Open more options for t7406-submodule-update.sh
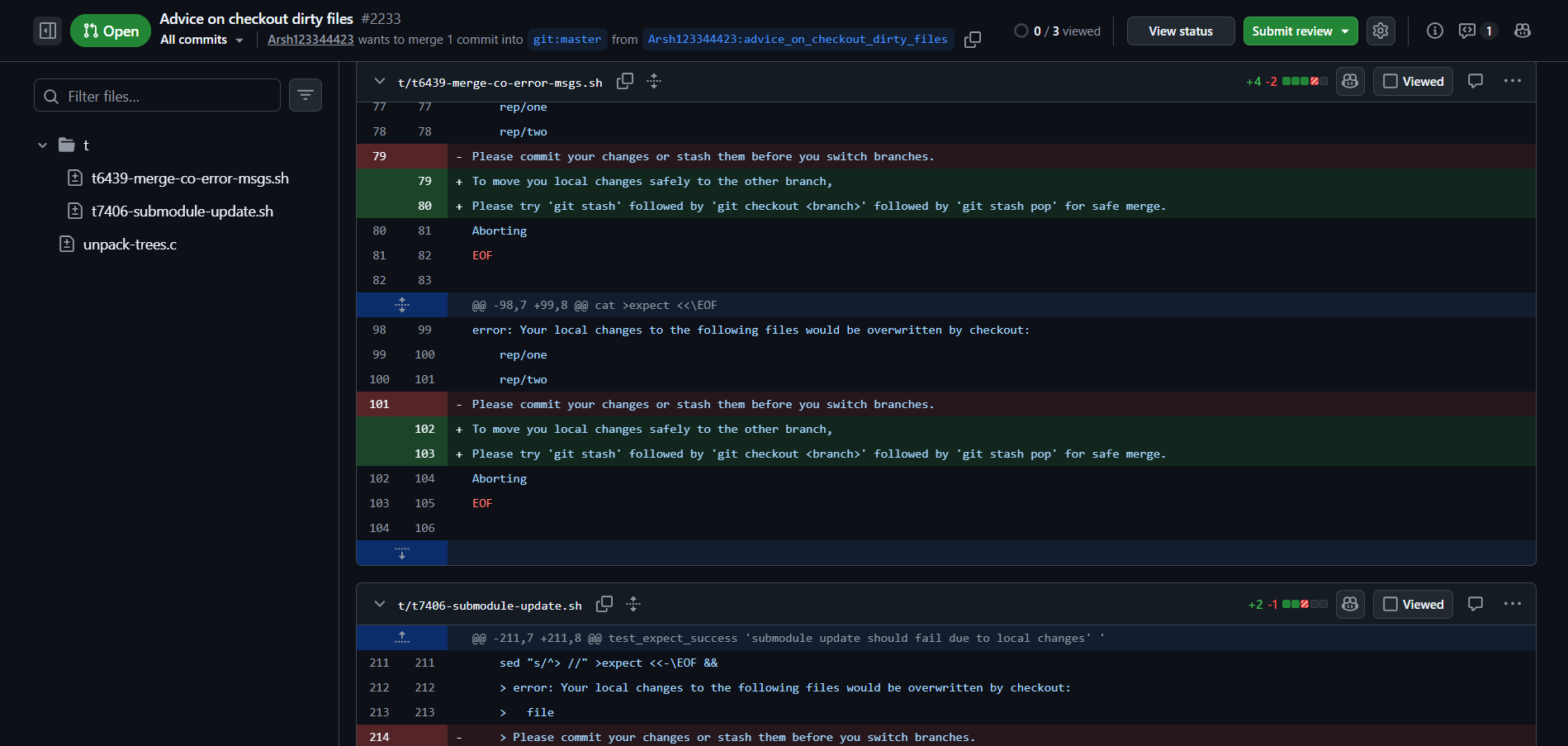The width and height of the screenshot is (1568, 746). [x=1513, y=604]
